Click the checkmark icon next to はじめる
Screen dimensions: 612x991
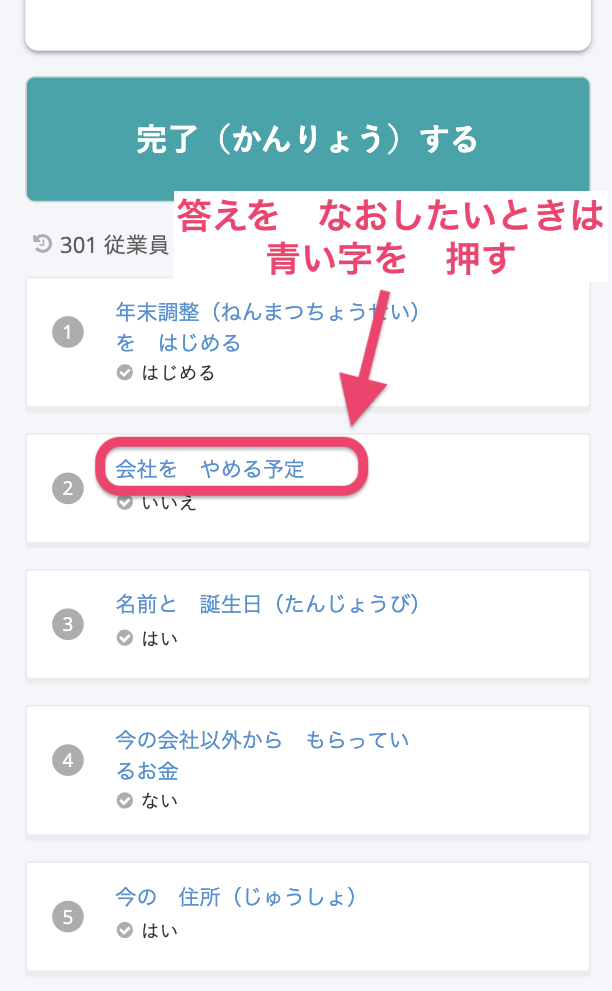tap(125, 373)
